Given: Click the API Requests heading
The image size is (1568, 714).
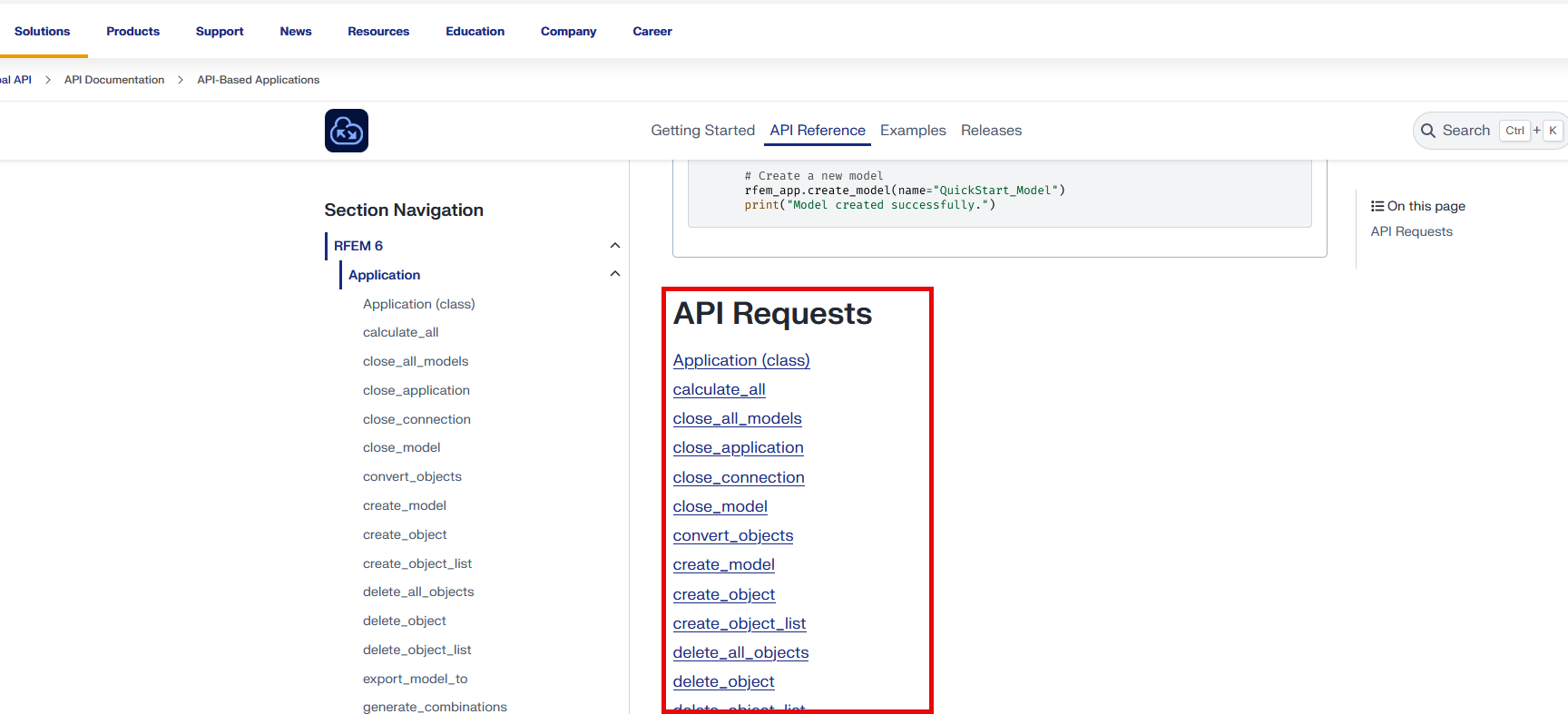Looking at the screenshot, I should click(x=772, y=313).
